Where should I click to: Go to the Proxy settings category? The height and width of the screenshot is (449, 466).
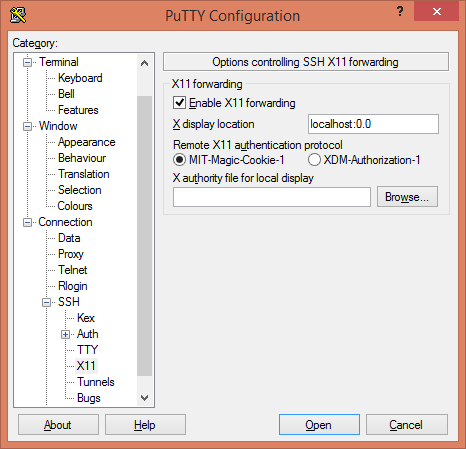click(x=71, y=254)
